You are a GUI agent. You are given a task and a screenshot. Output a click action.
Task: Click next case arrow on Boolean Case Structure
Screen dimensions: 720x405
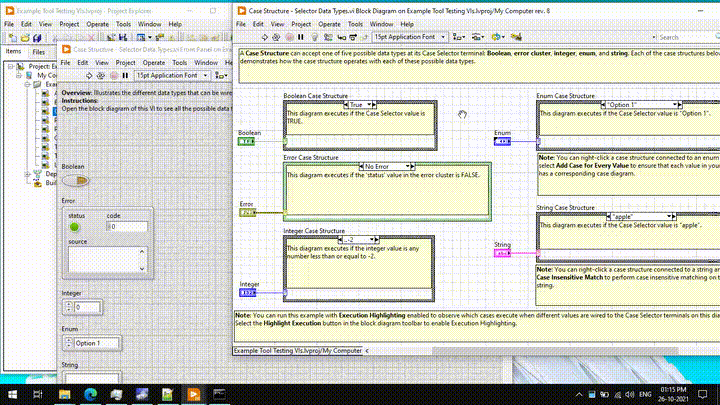[374, 105]
